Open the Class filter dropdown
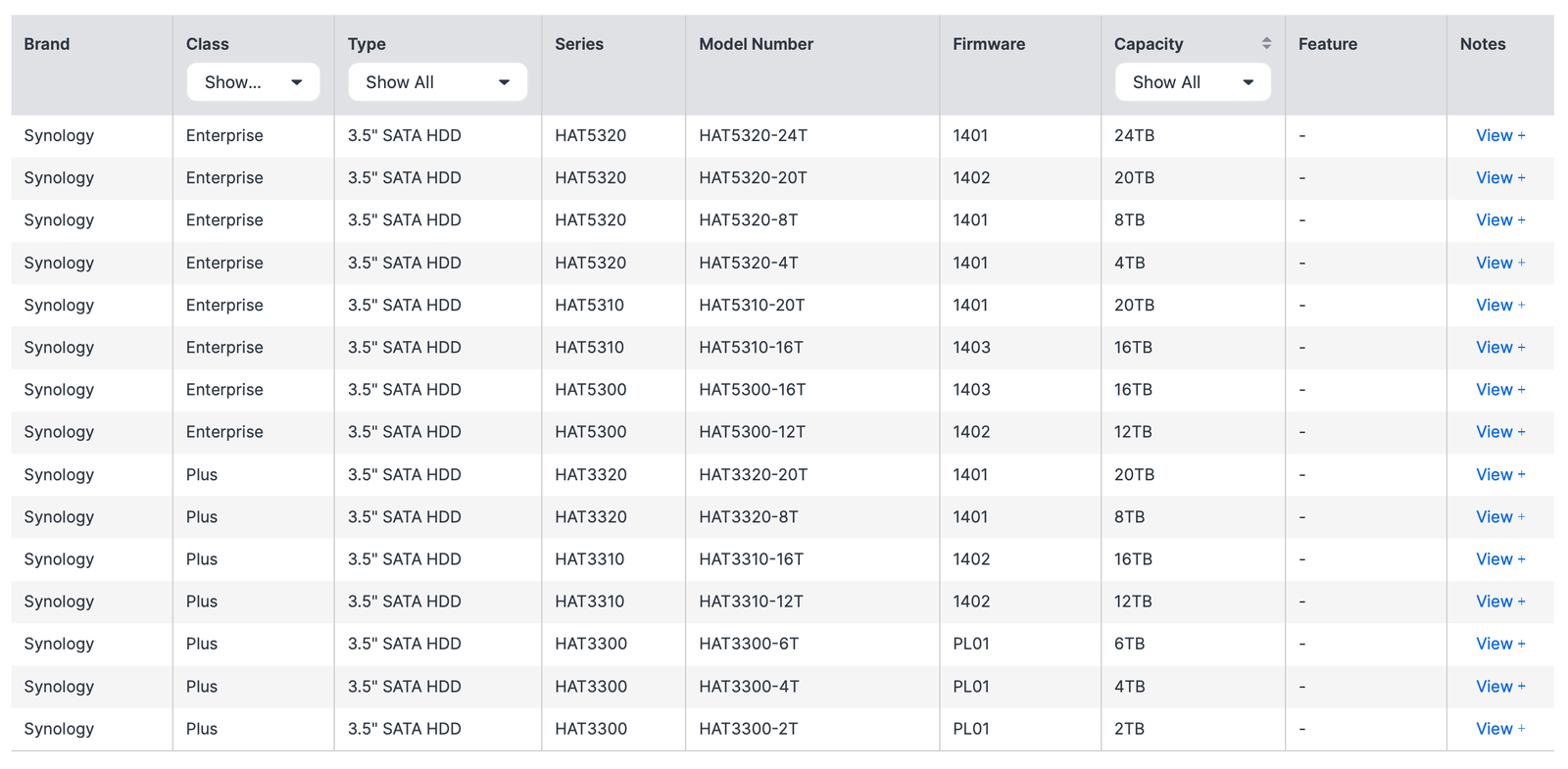This screenshot has width=1568, height=769. point(253,82)
